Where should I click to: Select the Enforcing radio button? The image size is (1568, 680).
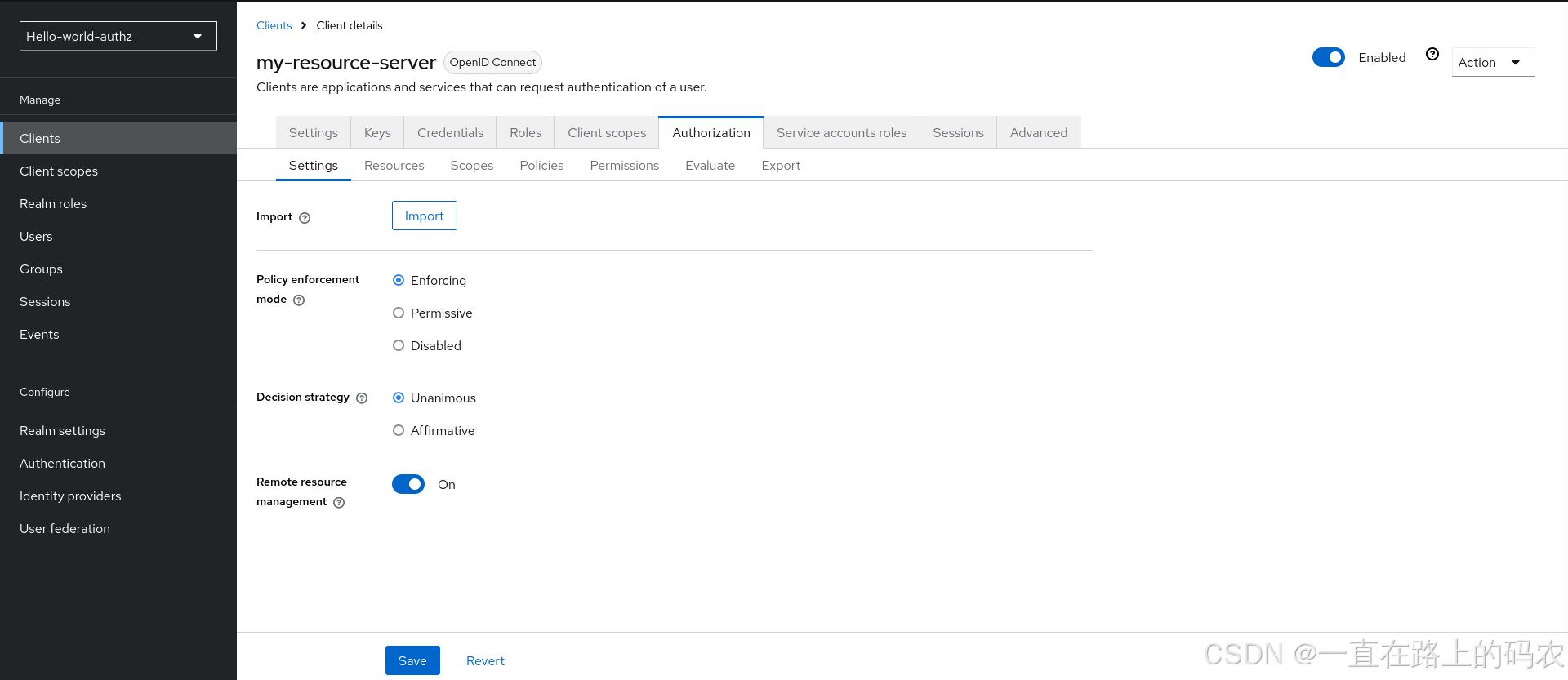coord(399,280)
